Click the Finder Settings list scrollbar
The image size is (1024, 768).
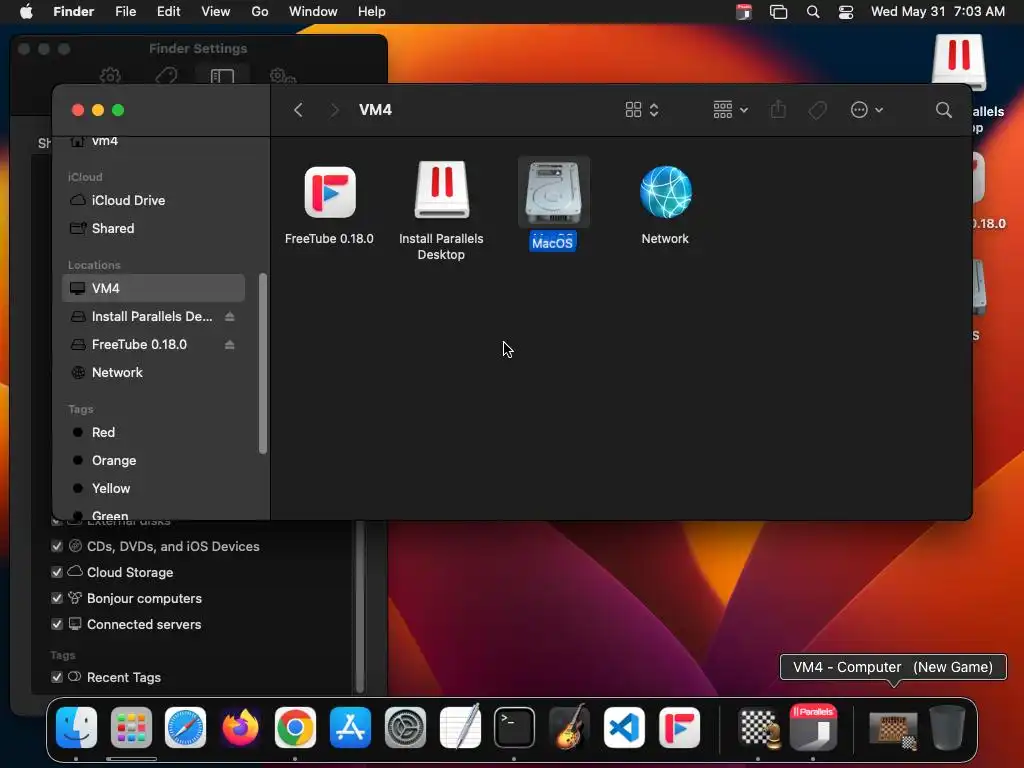point(360,606)
